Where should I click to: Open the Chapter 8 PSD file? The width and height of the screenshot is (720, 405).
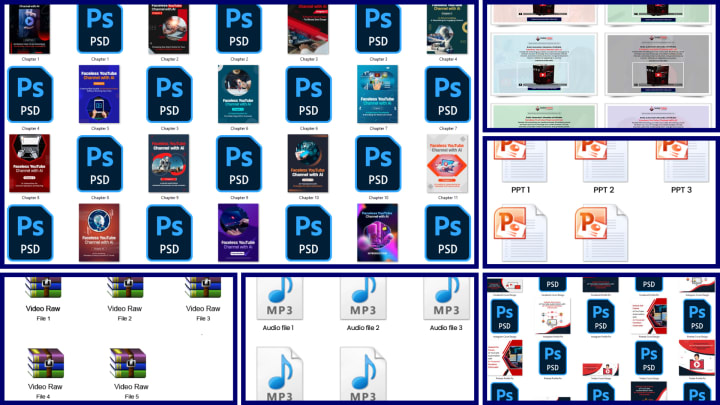pyautogui.click(x=100, y=163)
